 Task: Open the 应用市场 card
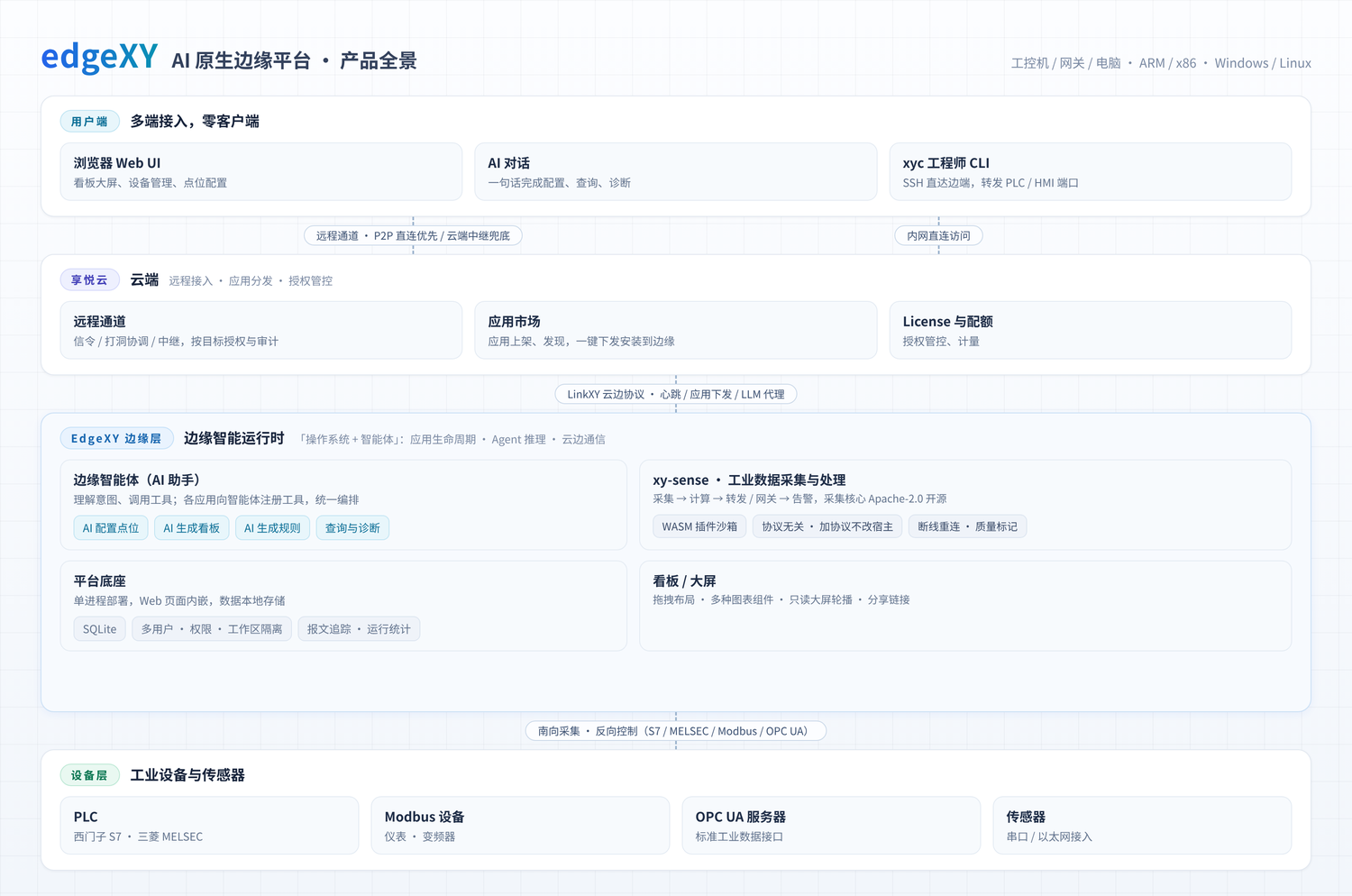[x=676, y=330]
